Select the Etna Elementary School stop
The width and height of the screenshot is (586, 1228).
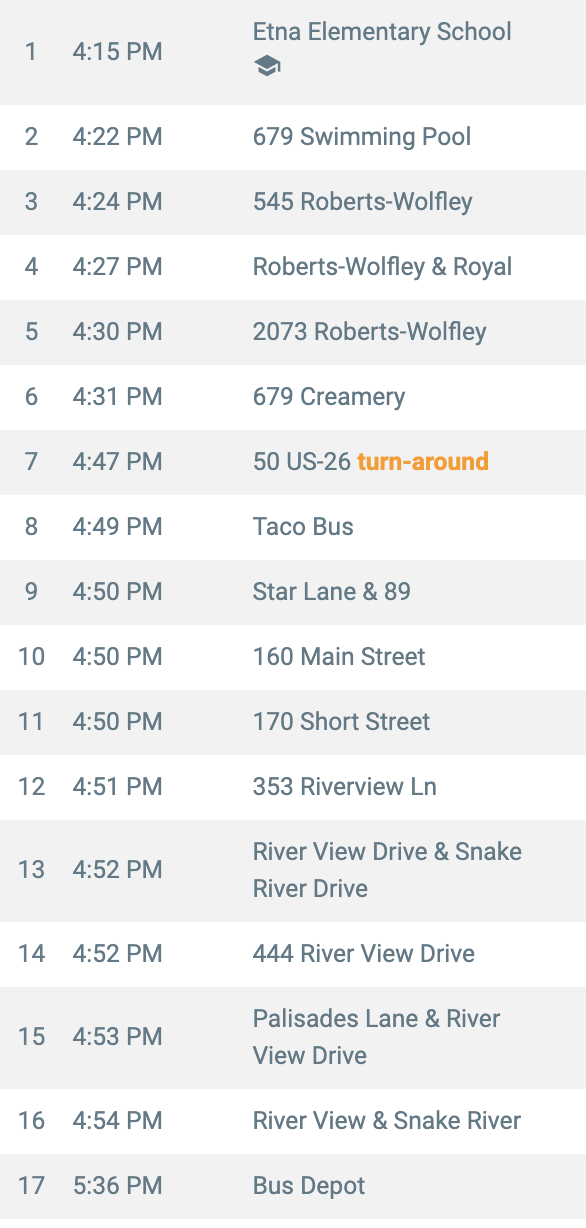point(293,52)
